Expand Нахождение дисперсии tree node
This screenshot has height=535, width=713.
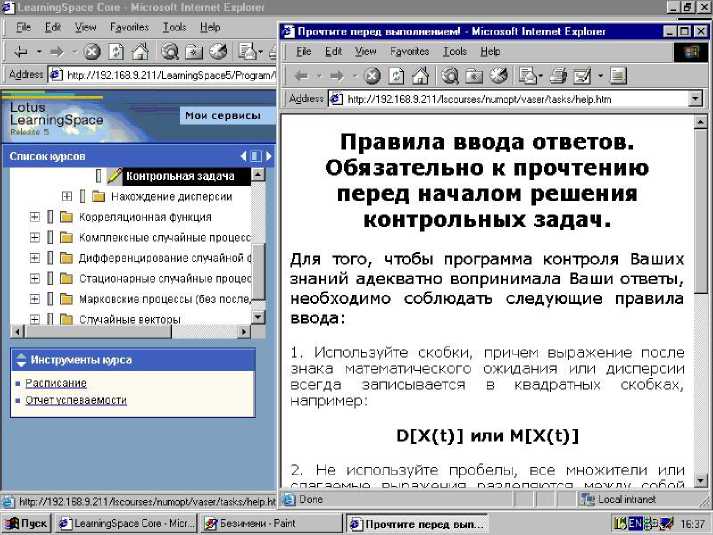[67, 196]
